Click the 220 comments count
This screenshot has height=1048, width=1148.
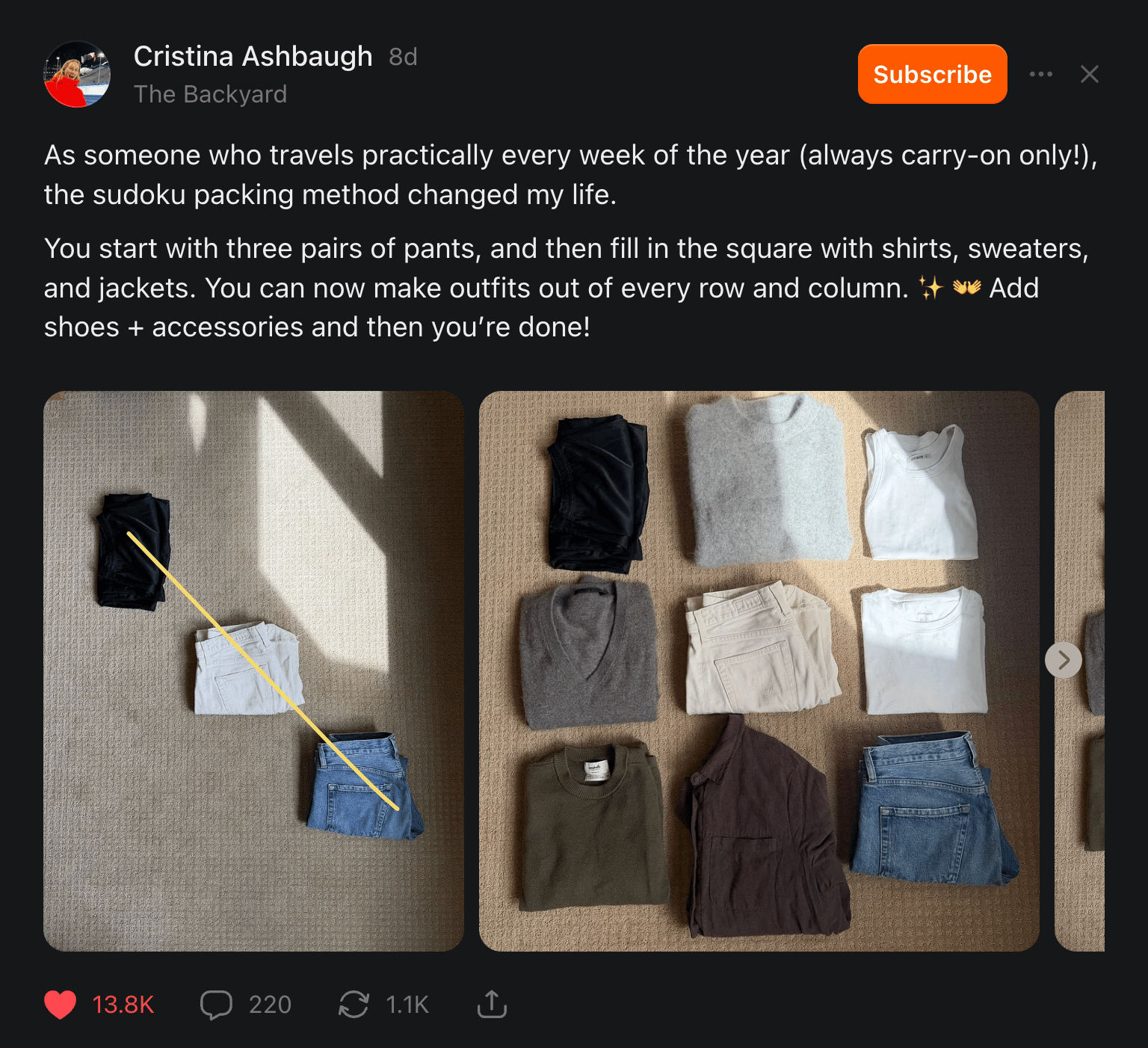[270, 1005]
